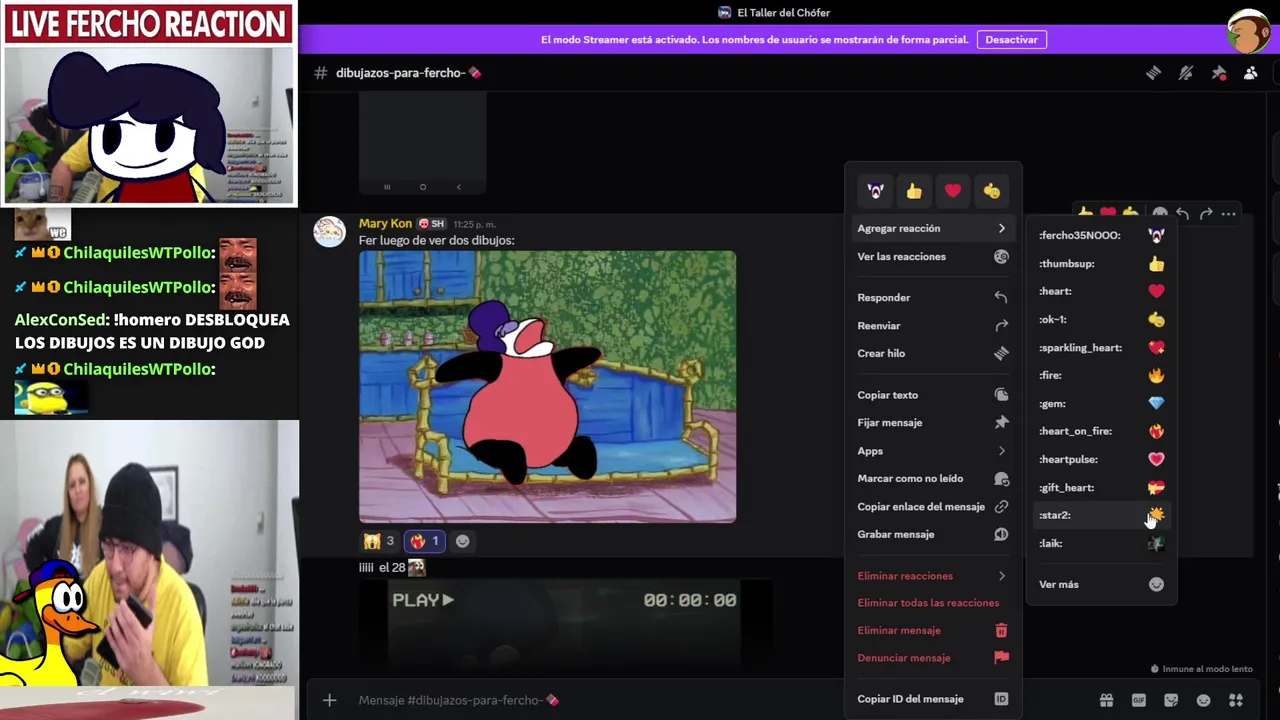Expand the Agregar reacción submenu
Viewport: 1280px width, 720px height.
coord(932,228)
